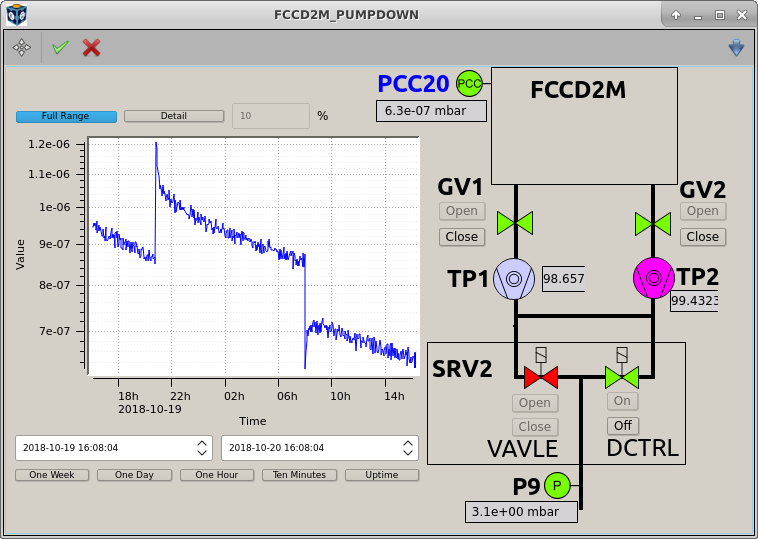The width and height of the screenshot is (758, 539).
Task: Click the keep-above up arrow title bar icon
Action: pos(676,15)
